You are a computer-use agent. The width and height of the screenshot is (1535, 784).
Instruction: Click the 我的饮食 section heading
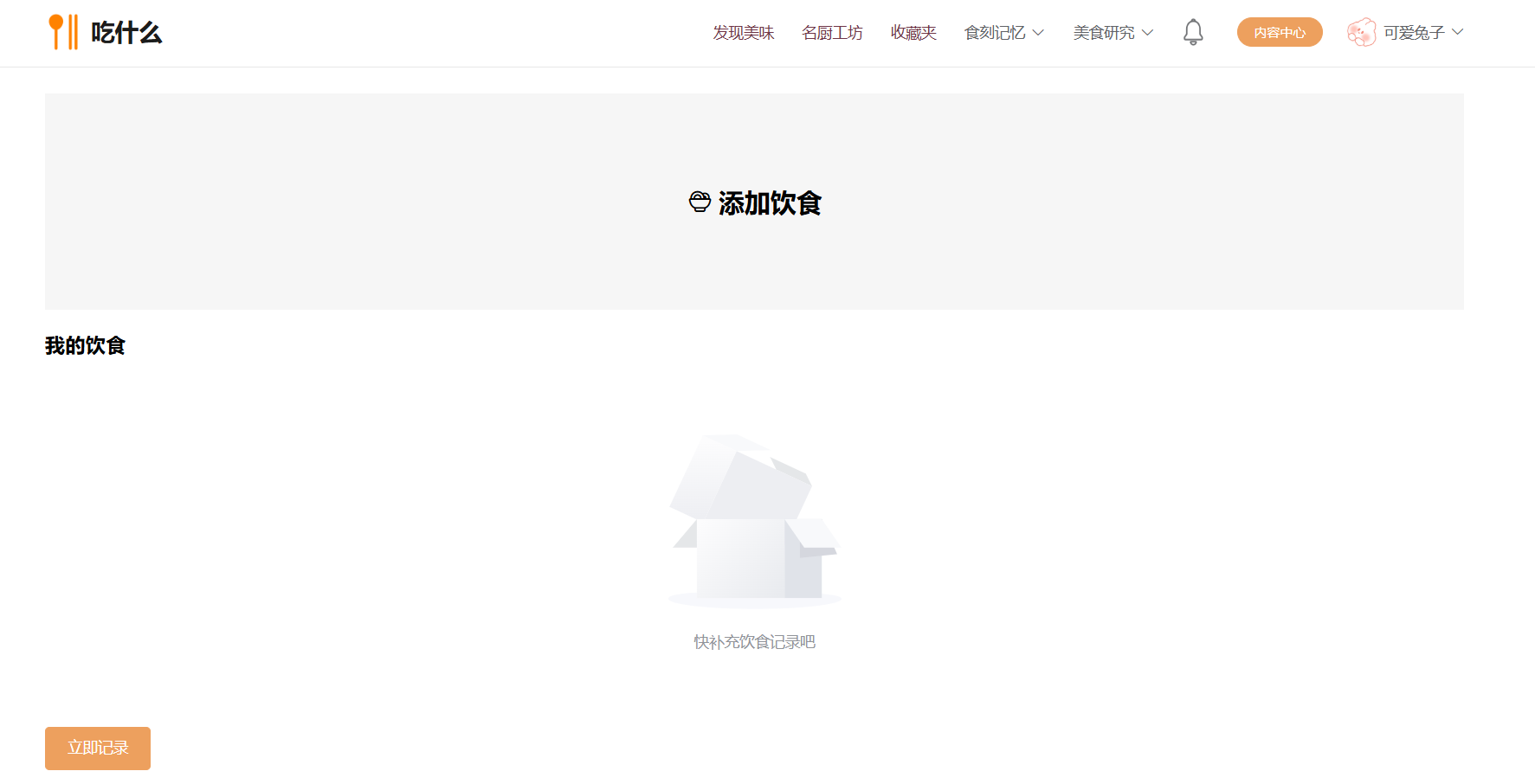85,346
